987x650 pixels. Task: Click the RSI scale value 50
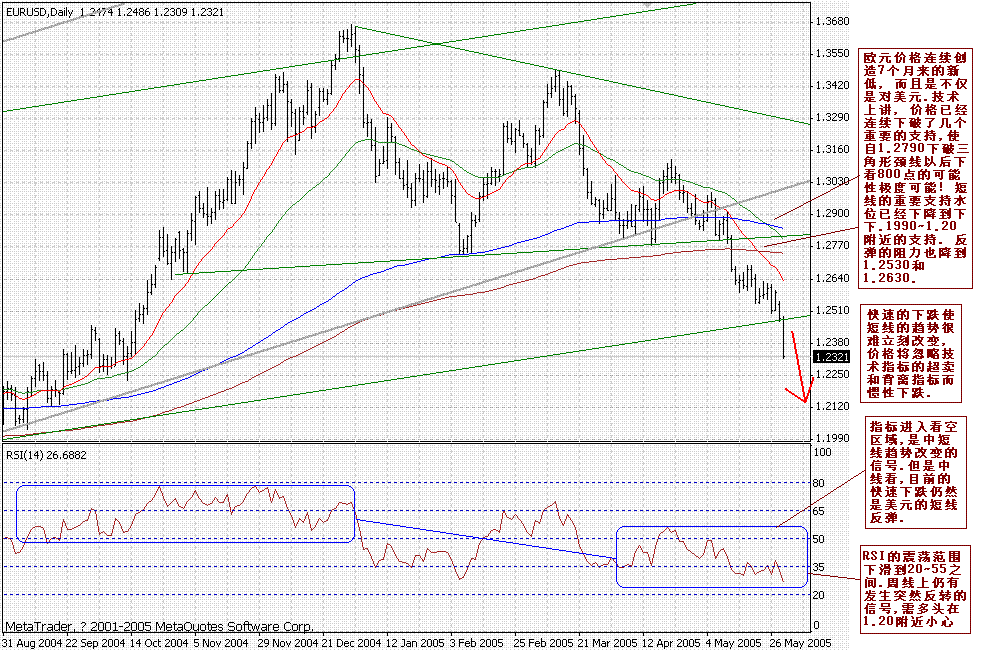(x=819, y=539)
